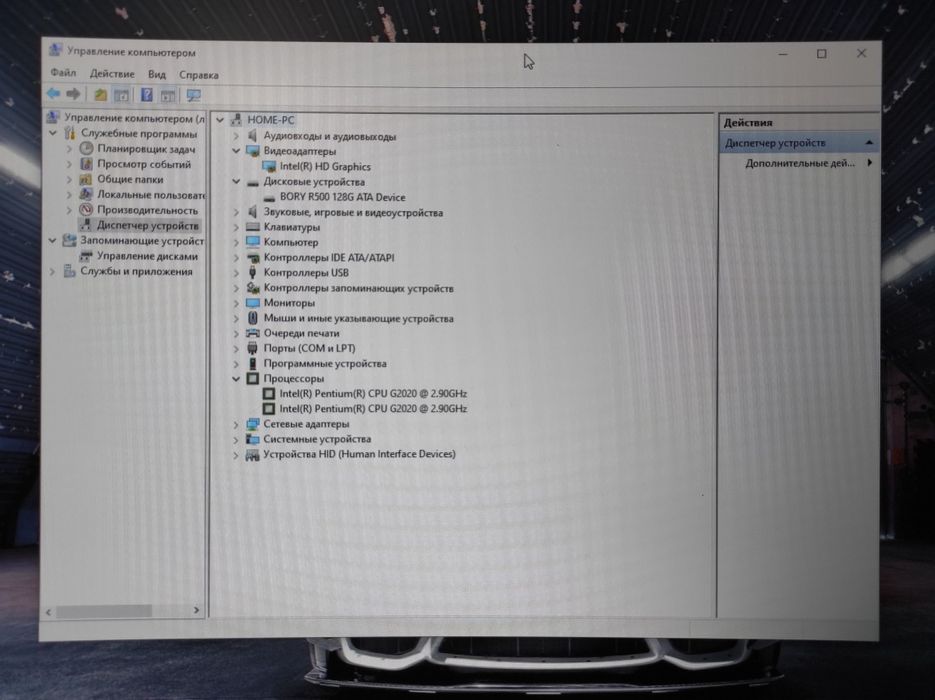The image size is (935, 700).
Task: Click the Up one level folder icon
Action: 100,94
